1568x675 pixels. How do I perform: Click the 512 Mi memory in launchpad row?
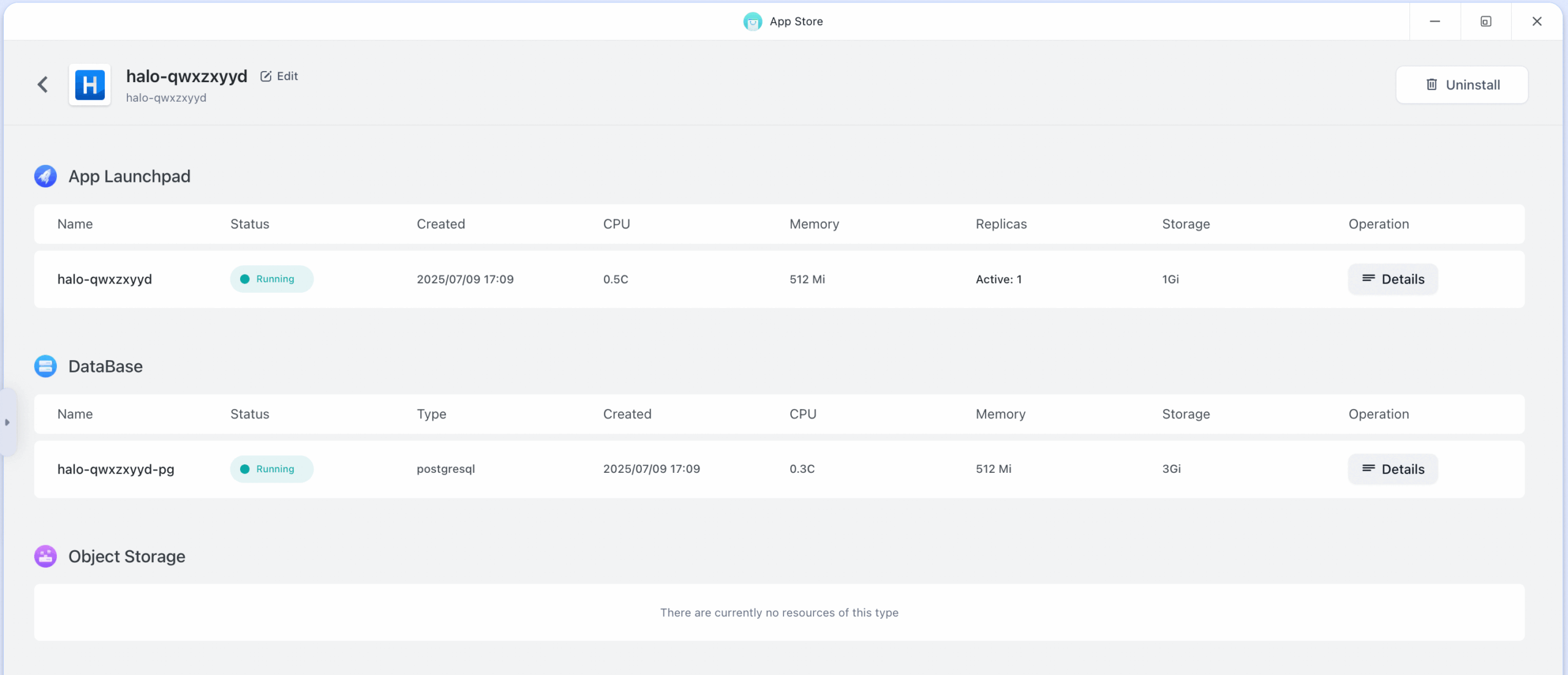coord(807,279)
